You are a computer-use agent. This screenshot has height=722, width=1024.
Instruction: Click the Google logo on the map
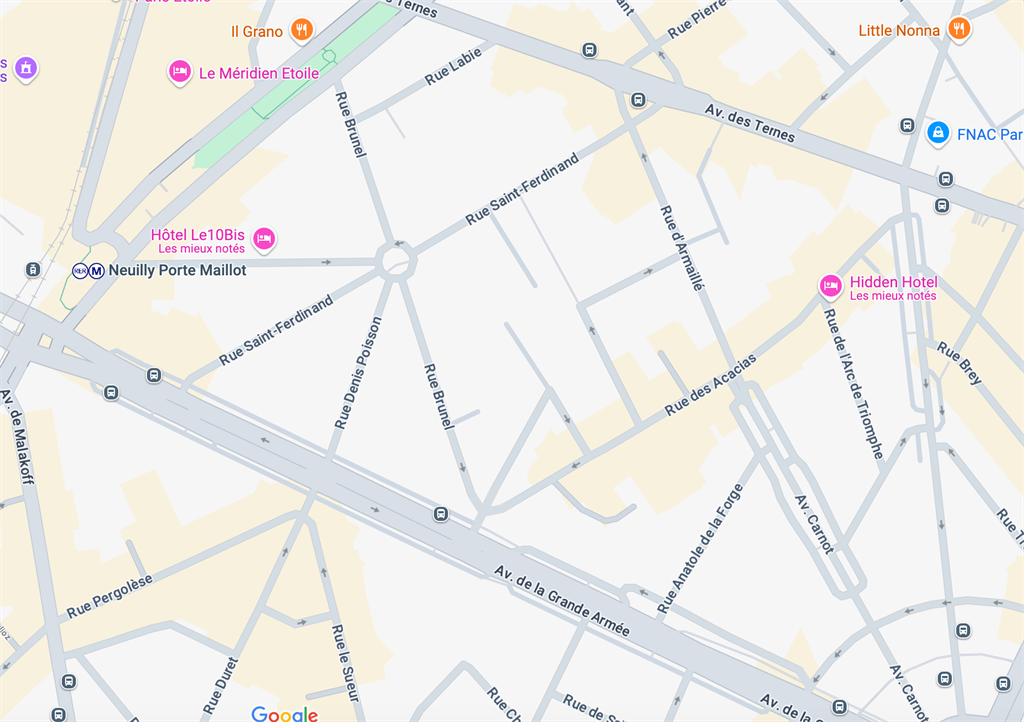pos(285,714)
